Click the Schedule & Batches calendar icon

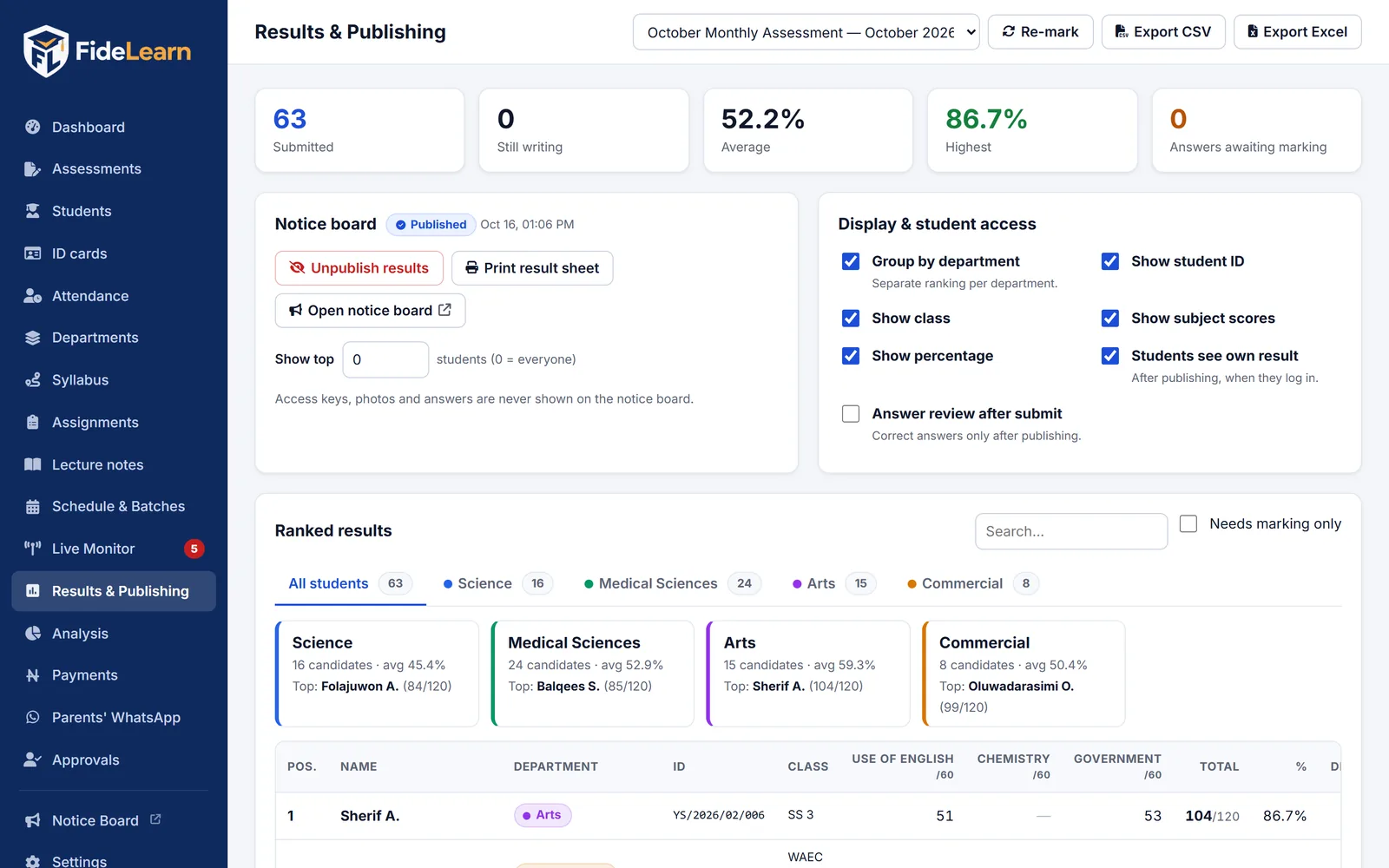click(x=33, y=507)
